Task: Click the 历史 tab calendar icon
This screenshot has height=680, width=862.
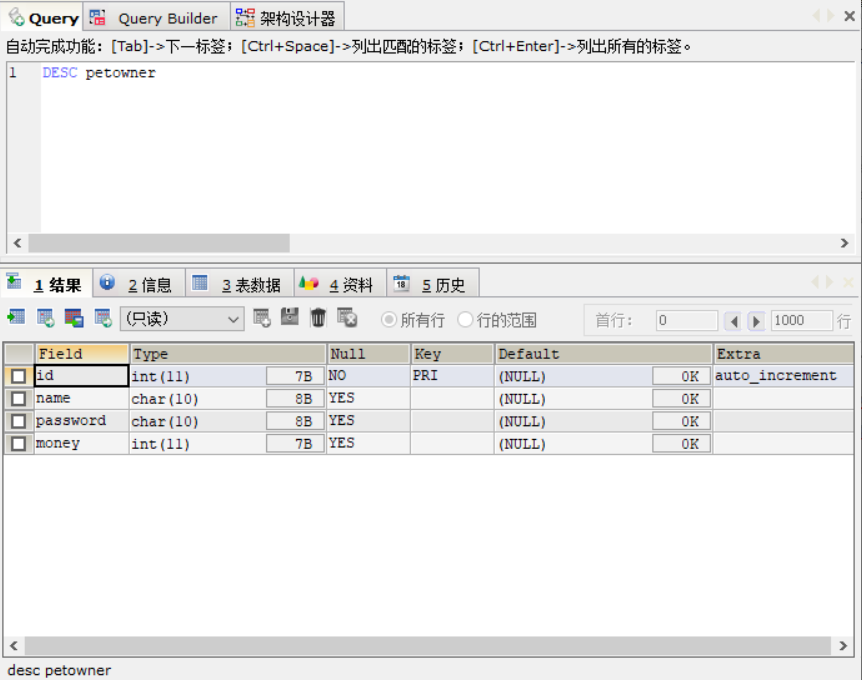Action: tap(402, 283)
